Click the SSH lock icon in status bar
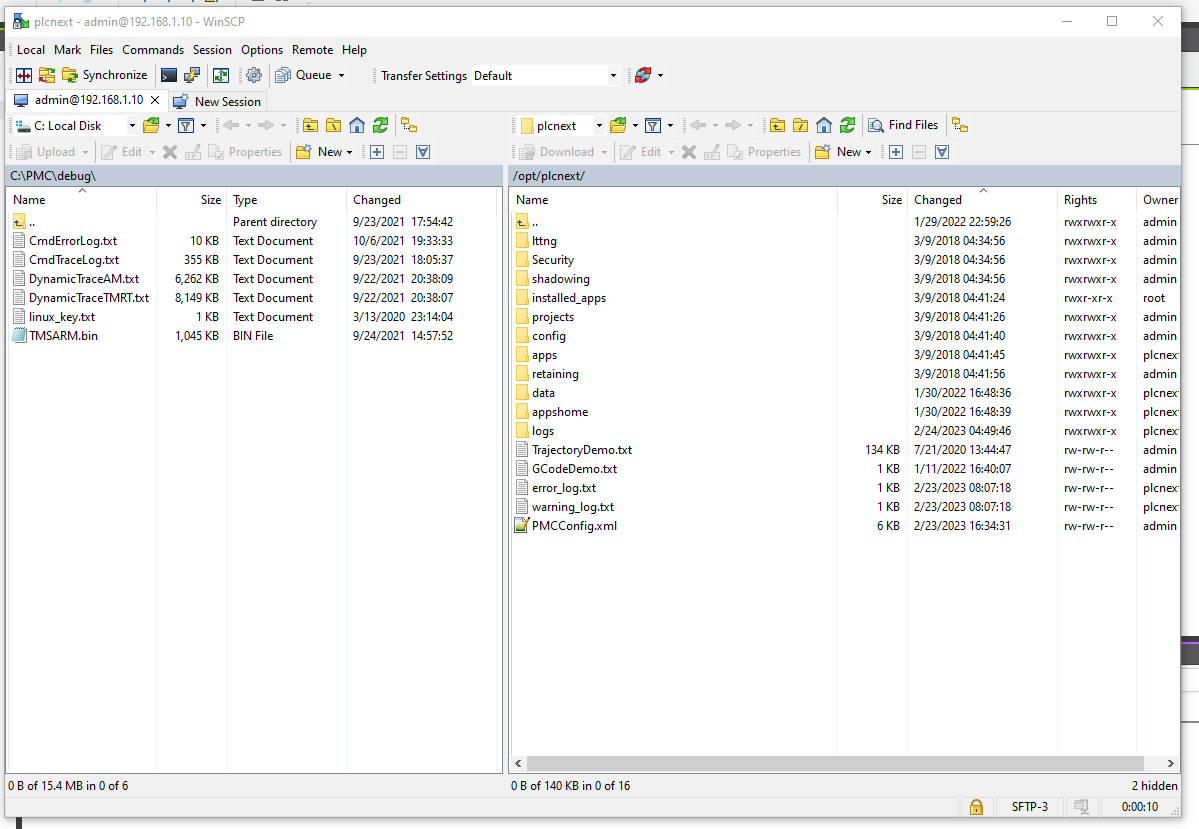This screenshot has height=829, width=1199. point(976,807)
